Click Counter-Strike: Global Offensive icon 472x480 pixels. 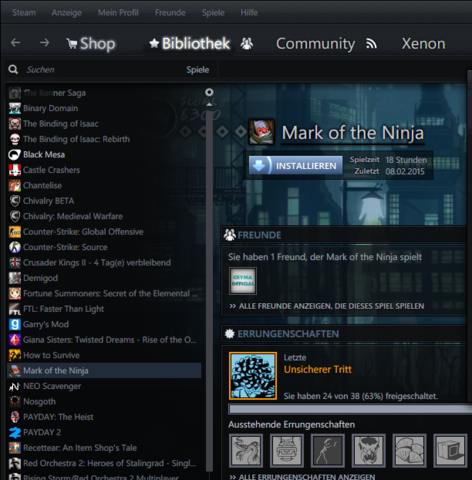click(15, 232)
